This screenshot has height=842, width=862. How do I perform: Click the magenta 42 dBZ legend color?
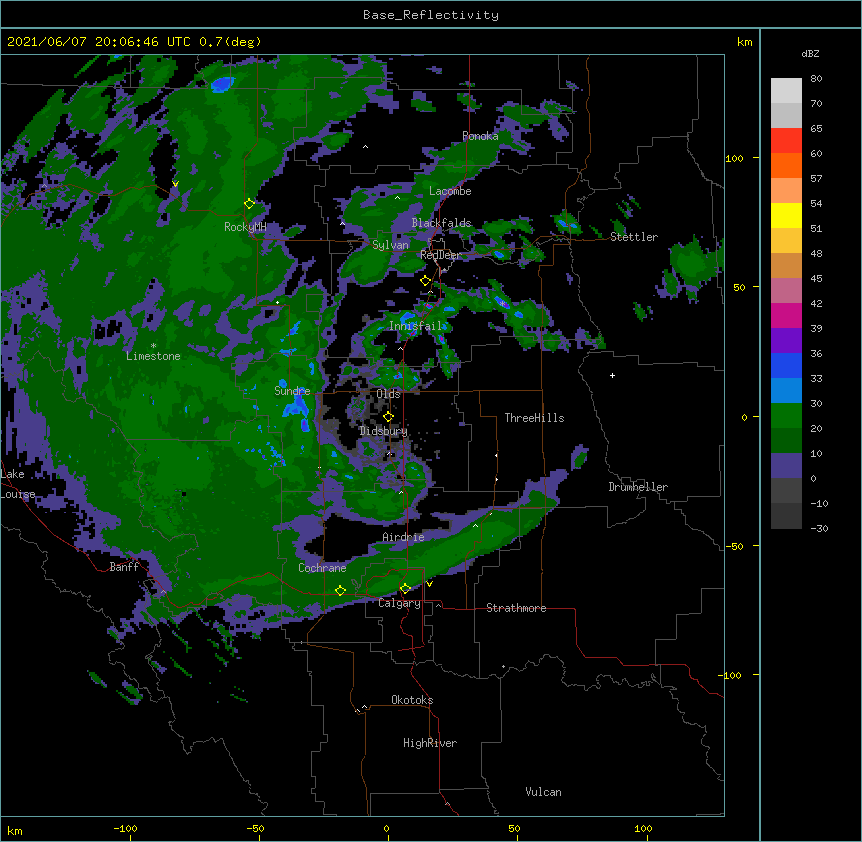pos(786,315)
